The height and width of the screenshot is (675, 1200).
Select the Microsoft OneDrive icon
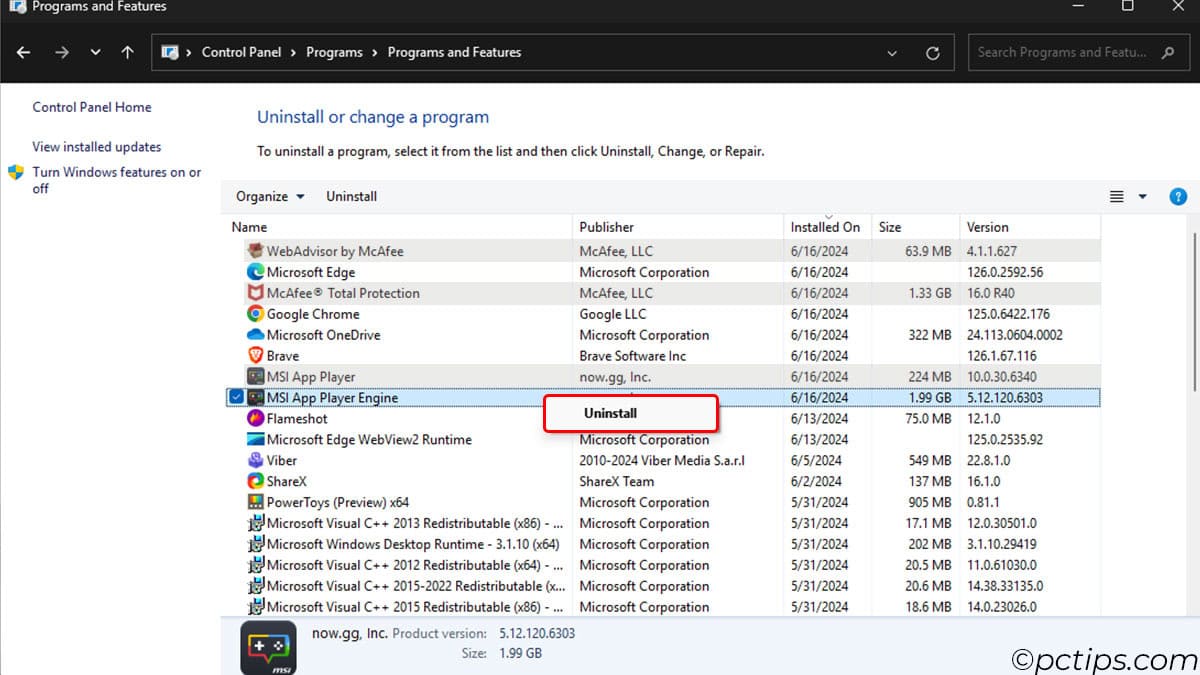click(x=254, y=335)
